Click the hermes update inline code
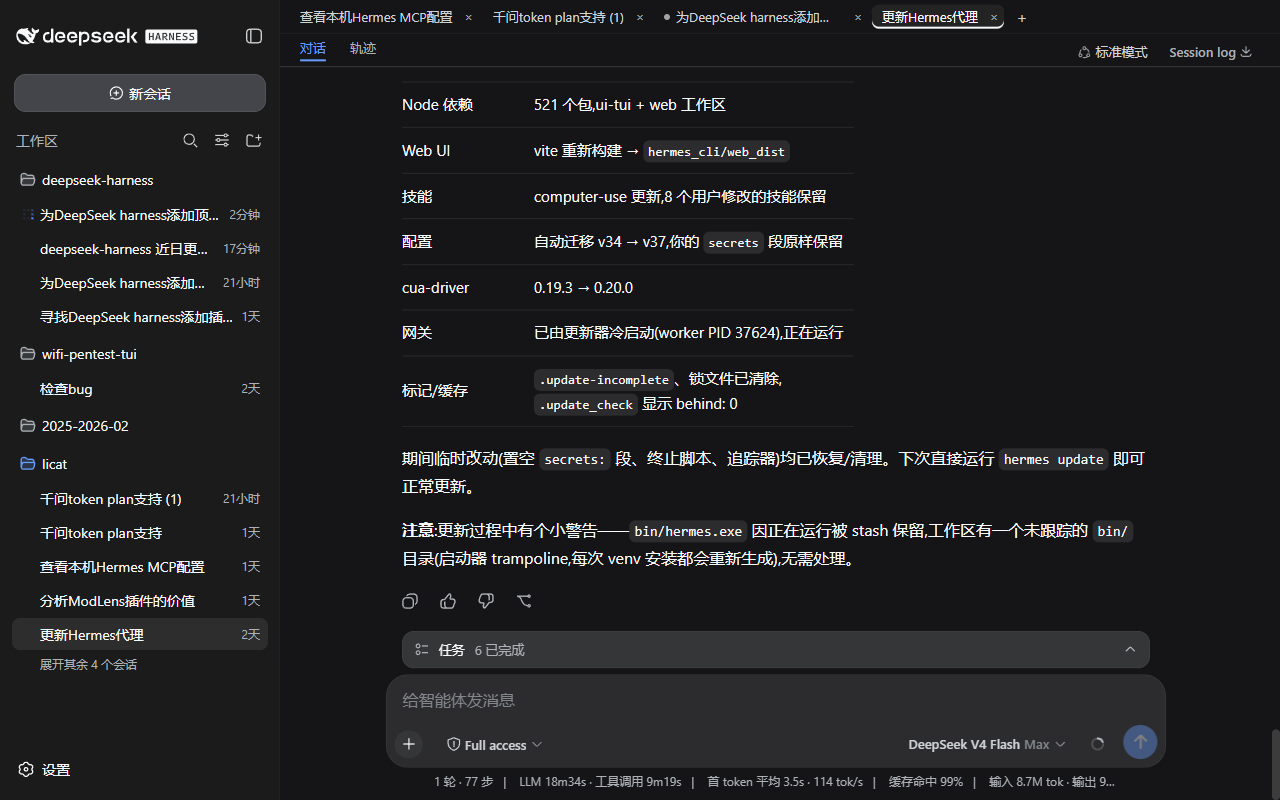This screenshot has height=800, width=1280. click(x=1054, y=460)
